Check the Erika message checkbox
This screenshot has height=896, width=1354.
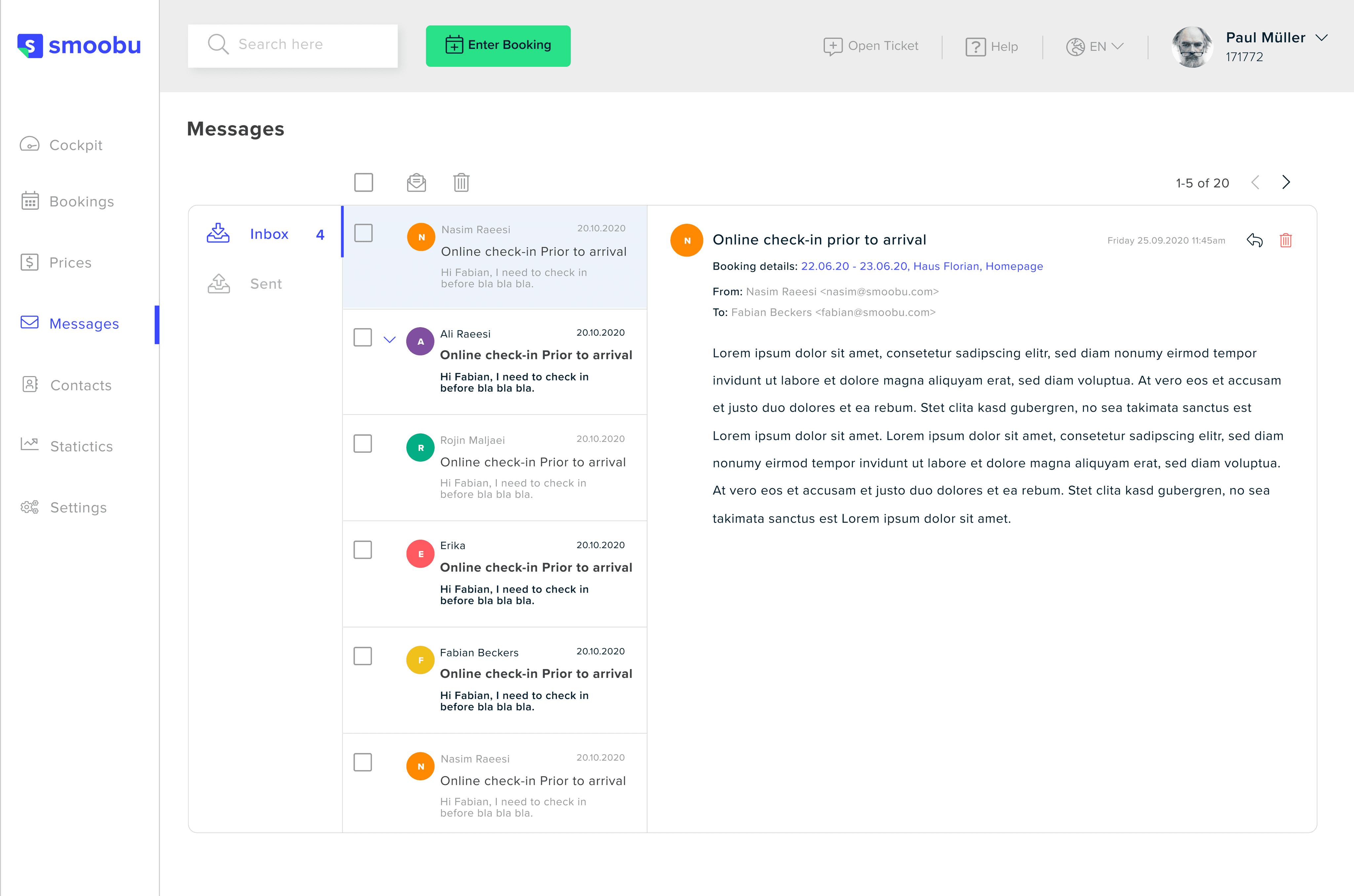tap(362, 550)
